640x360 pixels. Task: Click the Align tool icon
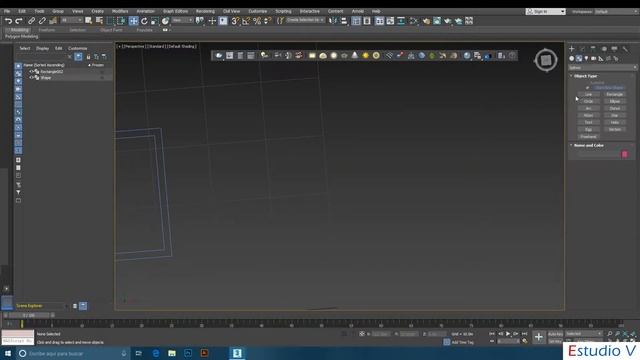click(344, 21)
